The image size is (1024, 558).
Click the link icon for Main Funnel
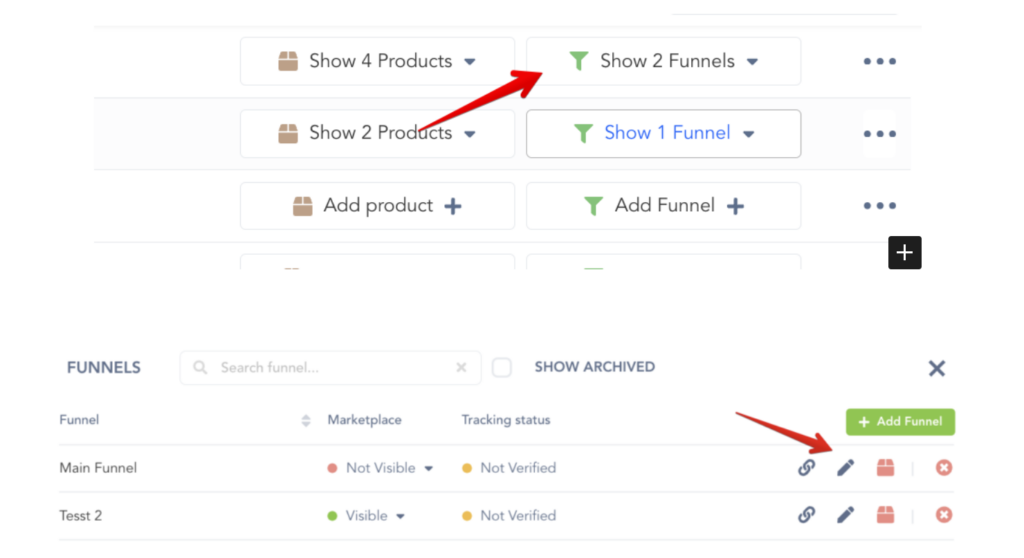(806, 467)
